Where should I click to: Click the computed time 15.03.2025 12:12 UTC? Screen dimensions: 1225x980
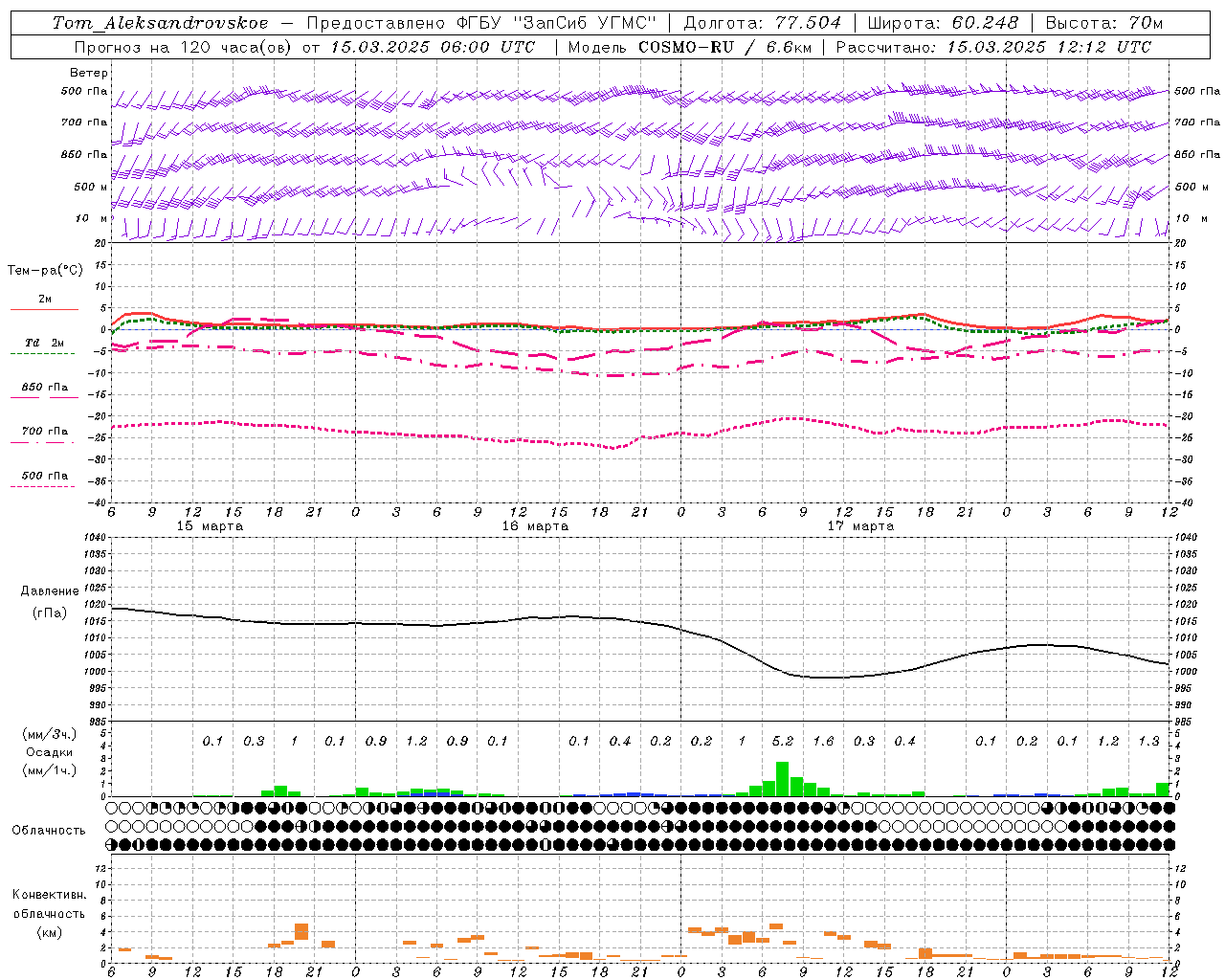(1049, 47)
